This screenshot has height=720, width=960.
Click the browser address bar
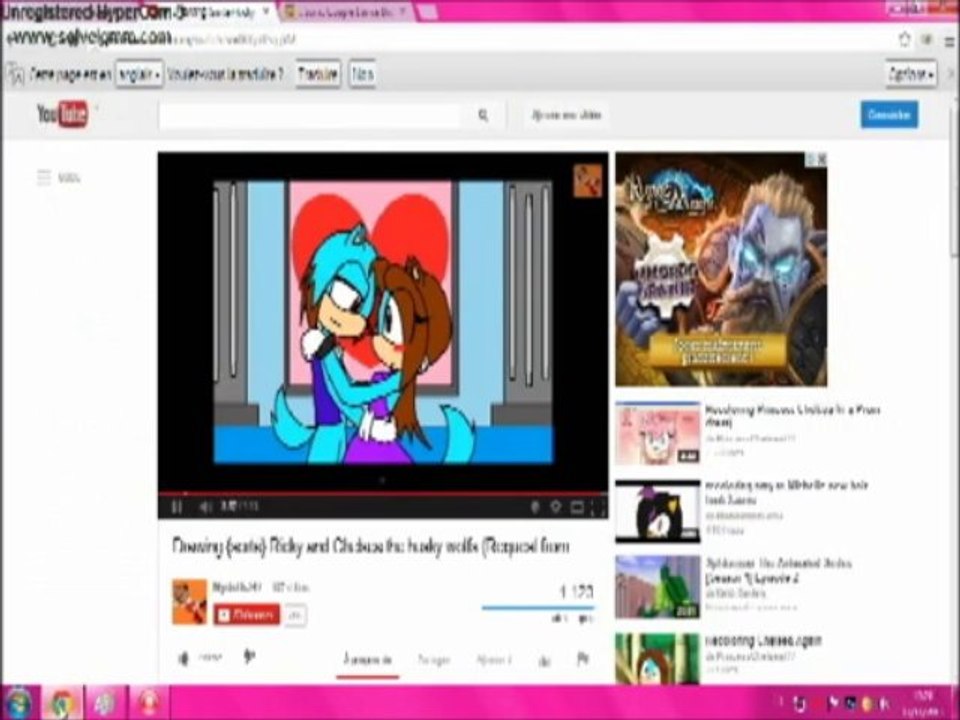click(450, 40)
